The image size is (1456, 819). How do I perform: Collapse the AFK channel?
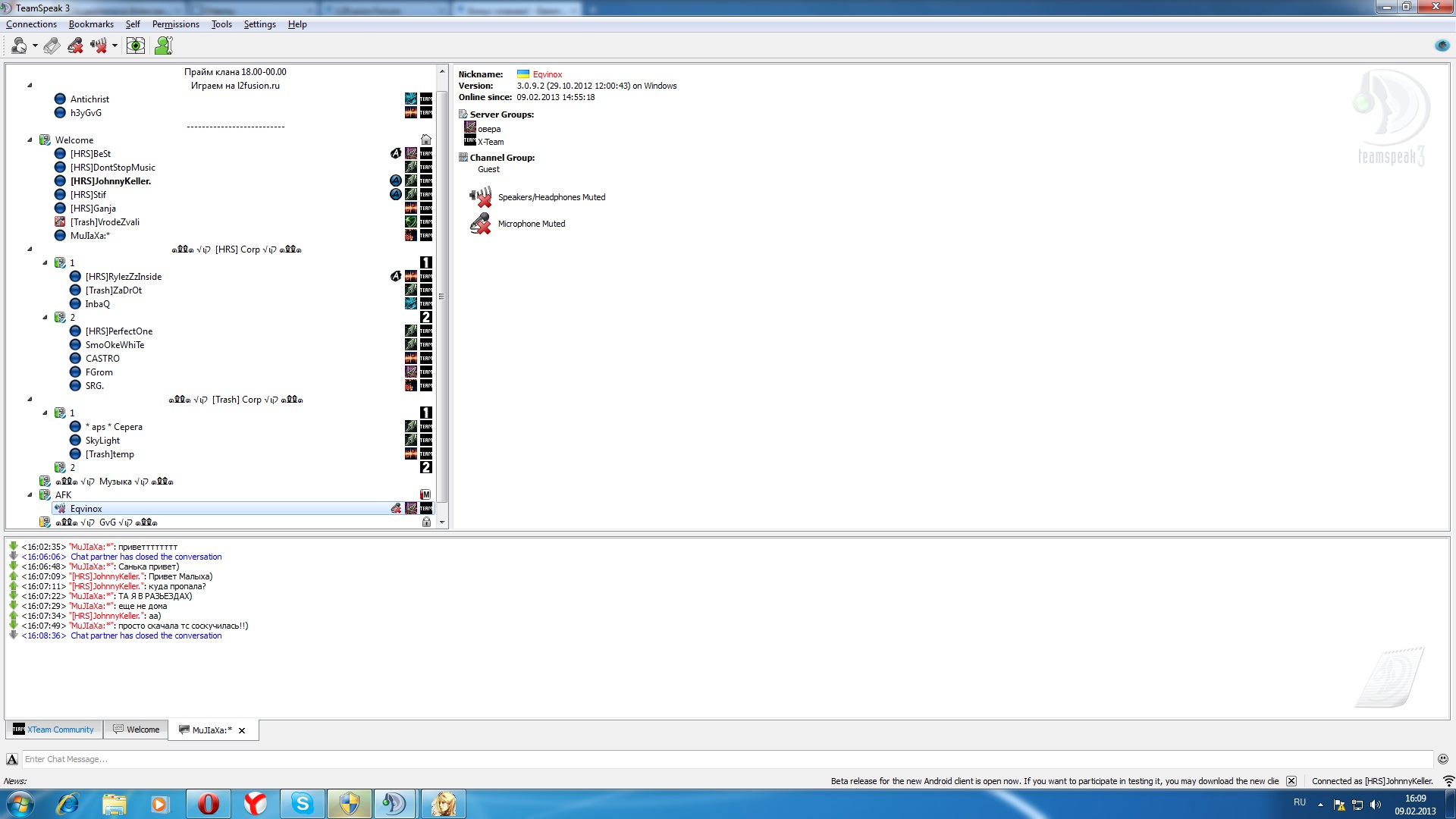(30, 494)
